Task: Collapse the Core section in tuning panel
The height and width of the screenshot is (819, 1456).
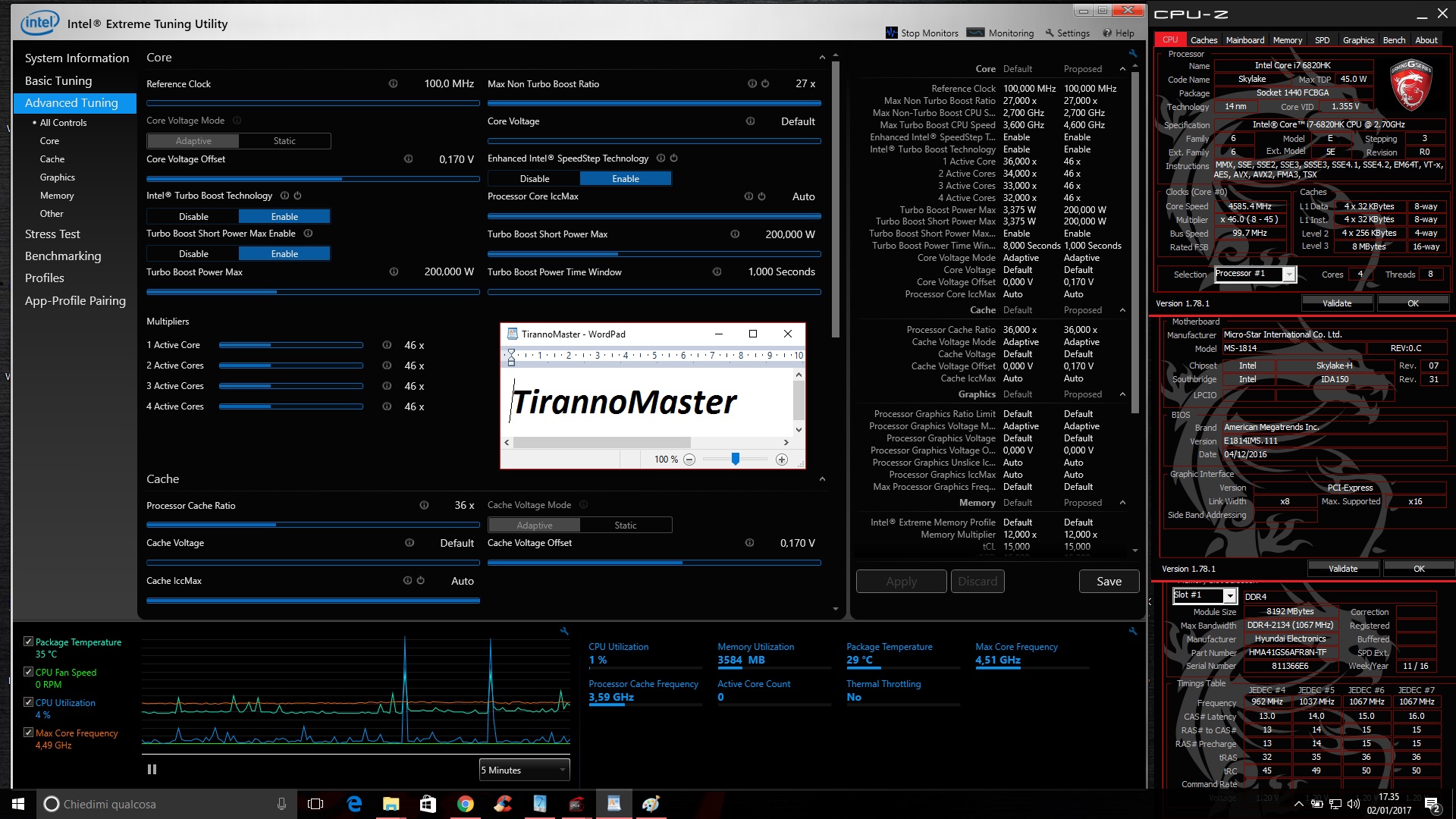Action: tap(822, 58)
